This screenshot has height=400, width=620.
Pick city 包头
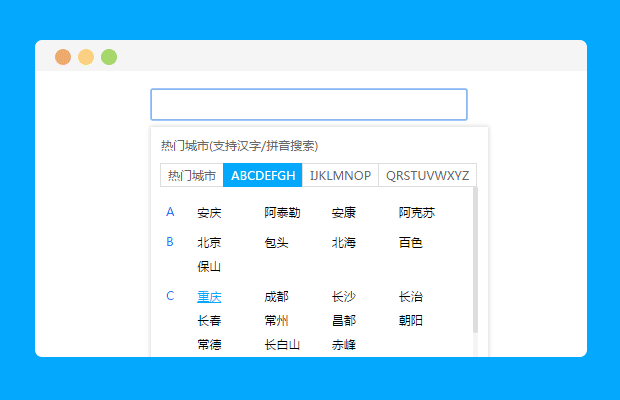pyautogui.click(x=276, y=242)
